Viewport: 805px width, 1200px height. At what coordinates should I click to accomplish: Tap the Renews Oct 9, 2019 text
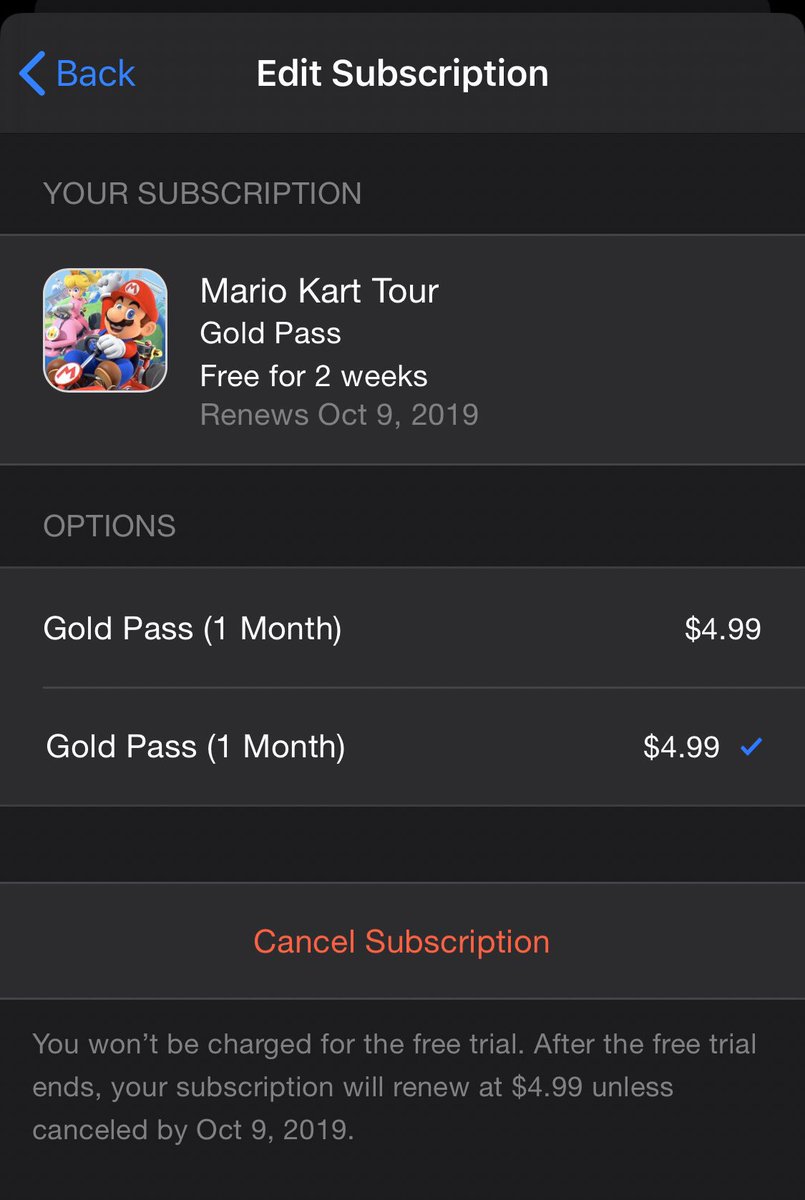coord(339,414)
